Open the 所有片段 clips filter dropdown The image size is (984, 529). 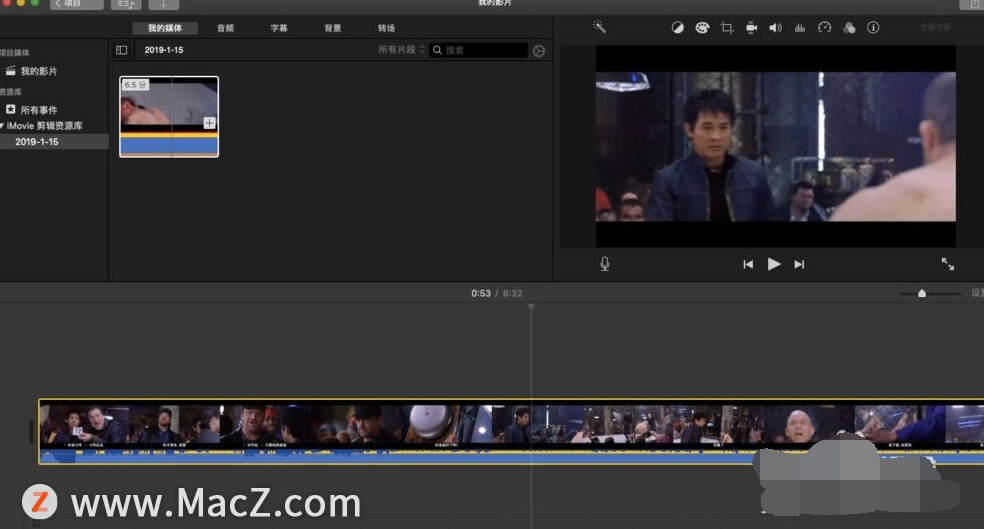coord(402,50)
